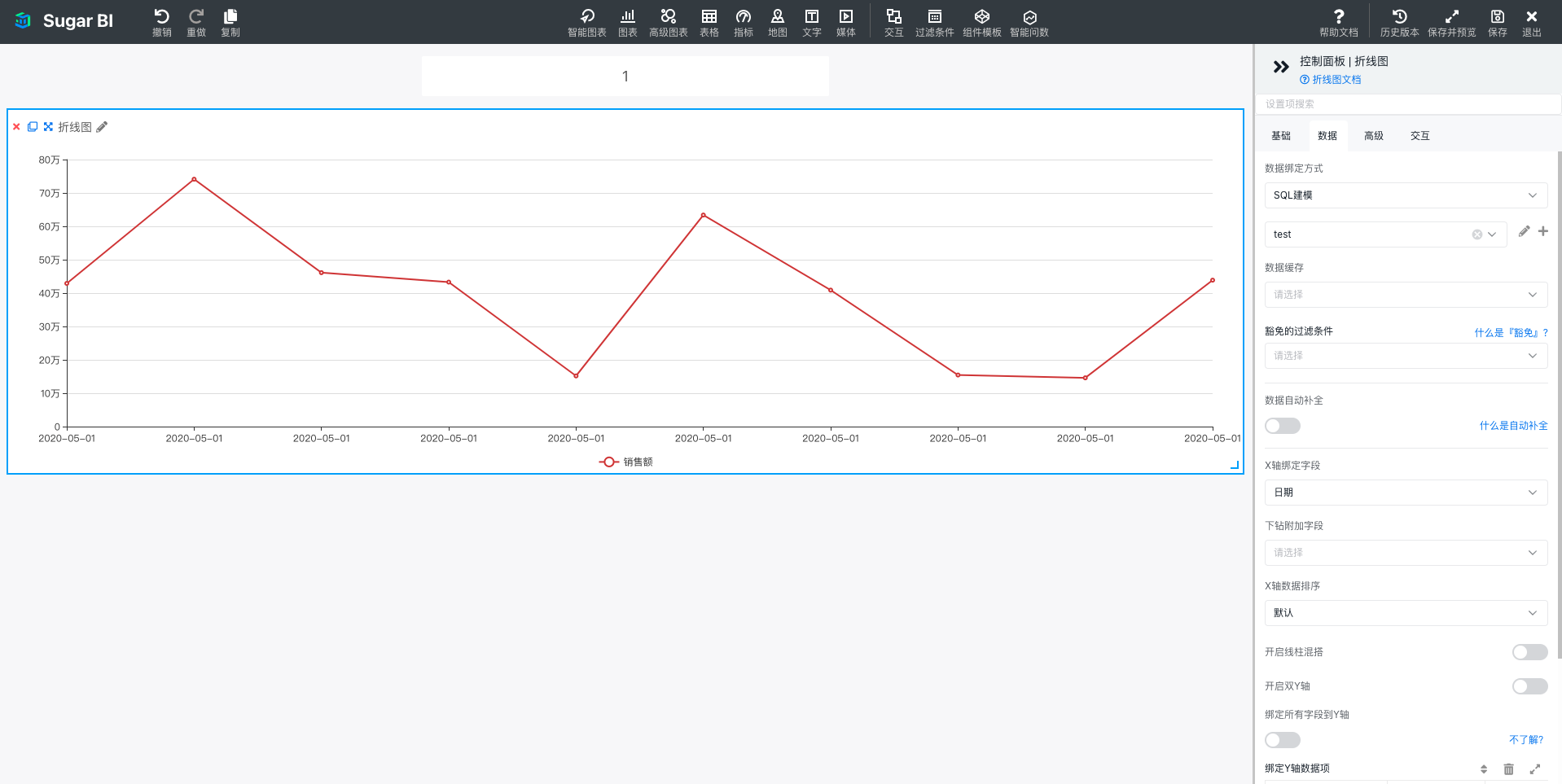Image resolution: width=1562 pixels, height=784 pixels.
Task: Add a new data model plus icon
Action: coord(1543,231)
